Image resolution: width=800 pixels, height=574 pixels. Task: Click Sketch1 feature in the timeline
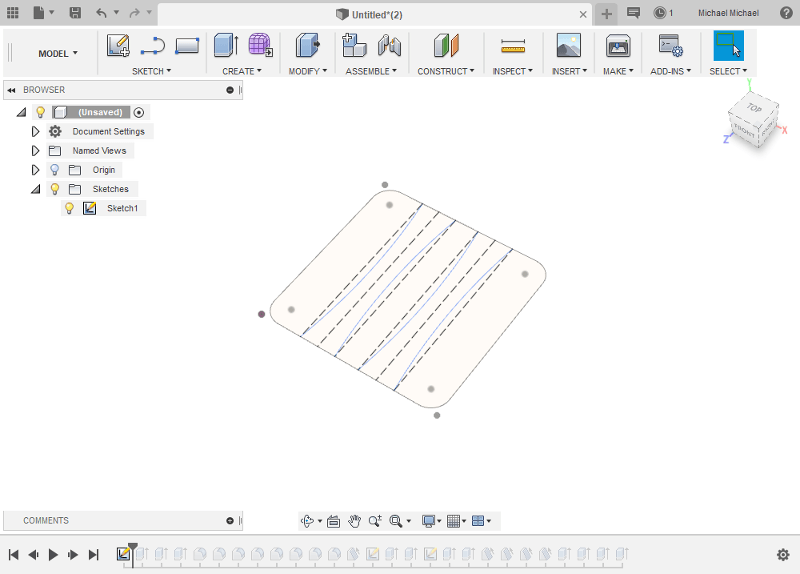(123, 554)
